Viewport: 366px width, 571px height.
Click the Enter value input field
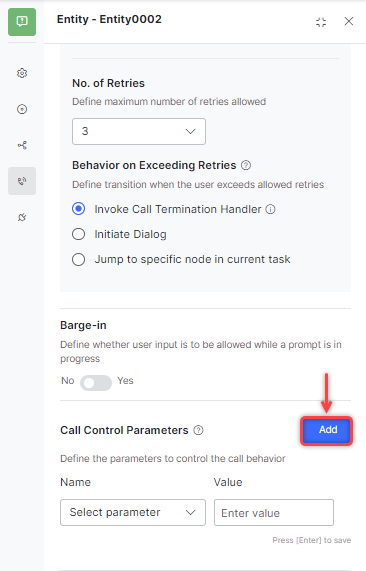point(274,512)
